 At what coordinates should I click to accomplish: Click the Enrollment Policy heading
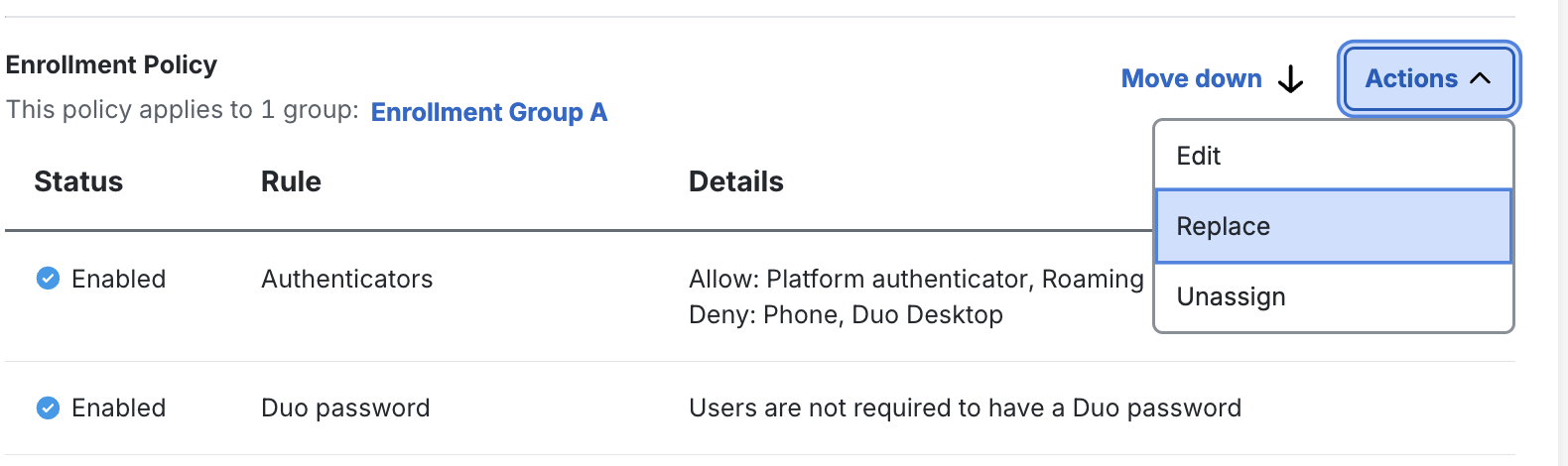[111, 64]
